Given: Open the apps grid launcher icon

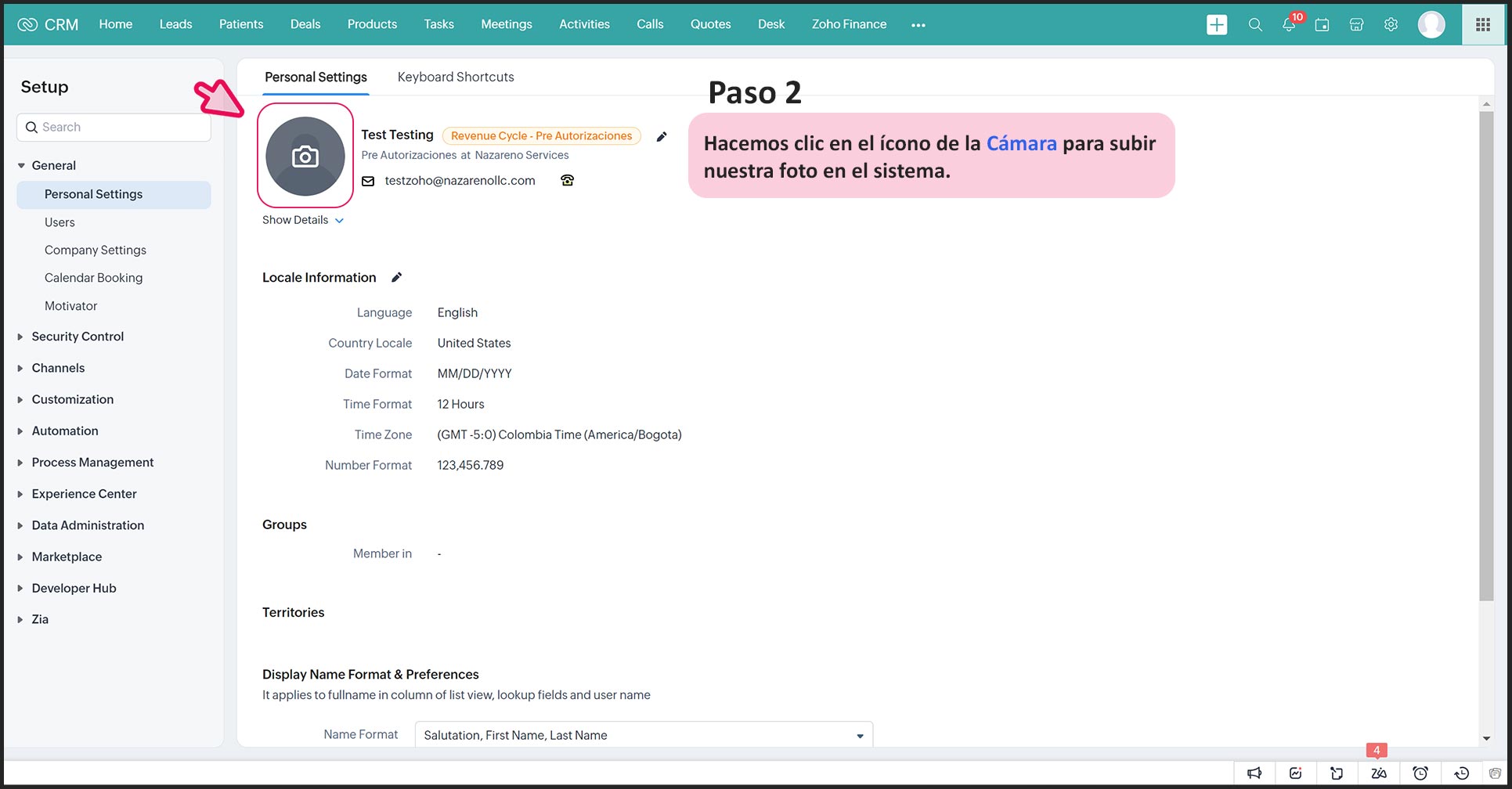Looking at the screenshot, I should 1482,25.
